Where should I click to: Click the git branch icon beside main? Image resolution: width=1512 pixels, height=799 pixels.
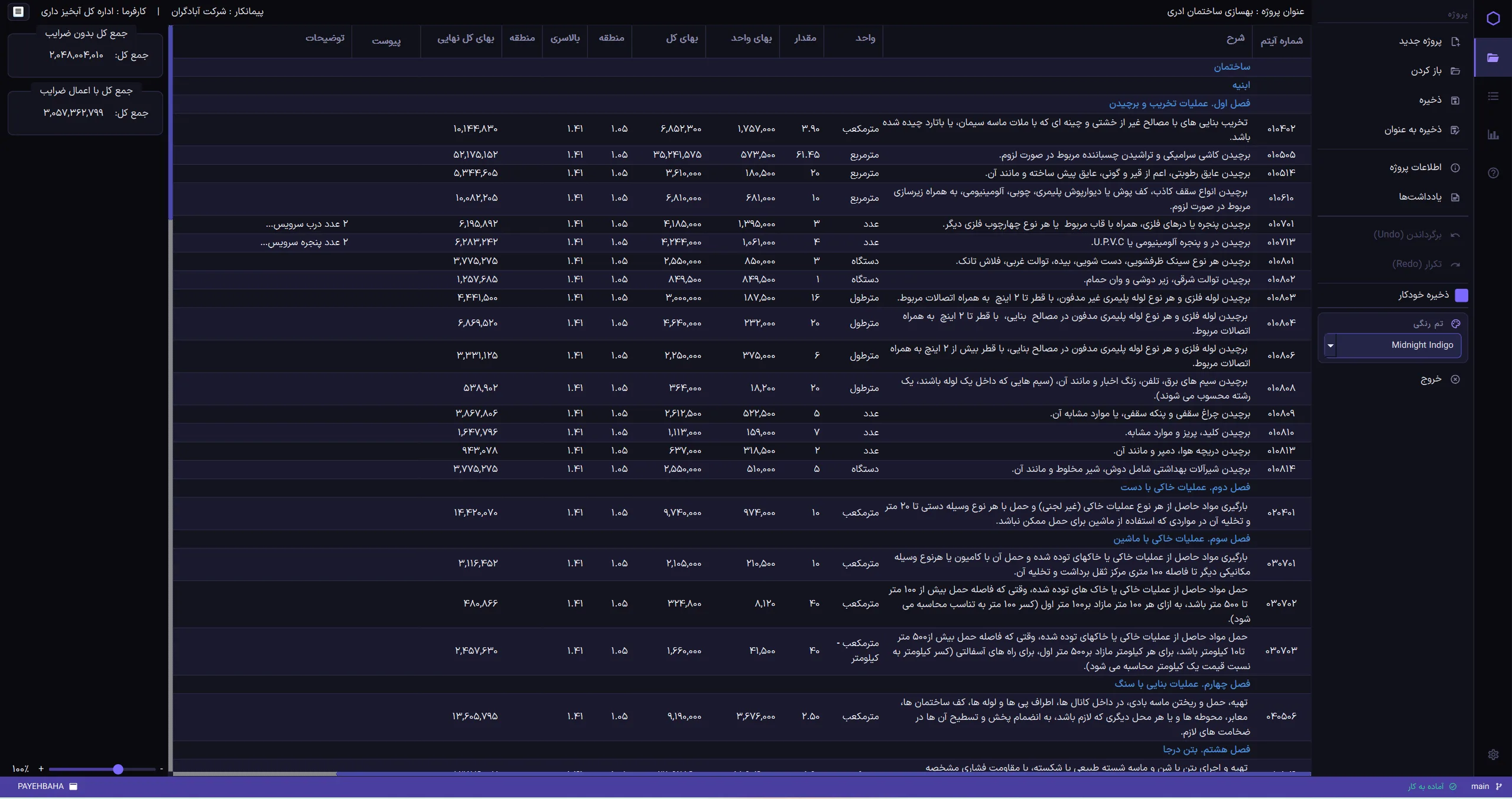(1498, 787)
